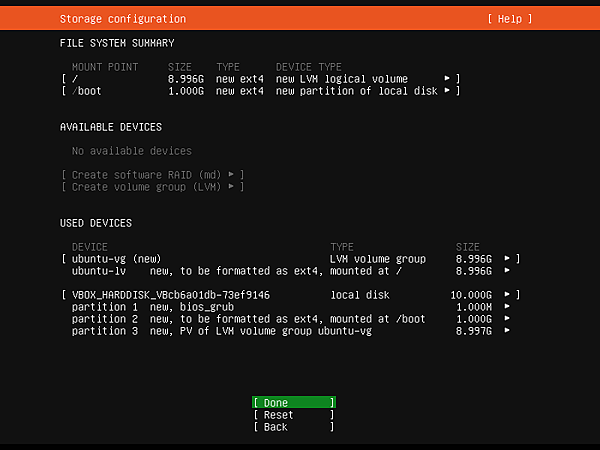
Task: Click arrow beside Create software RAID
Action: click(x=231, y=174)
